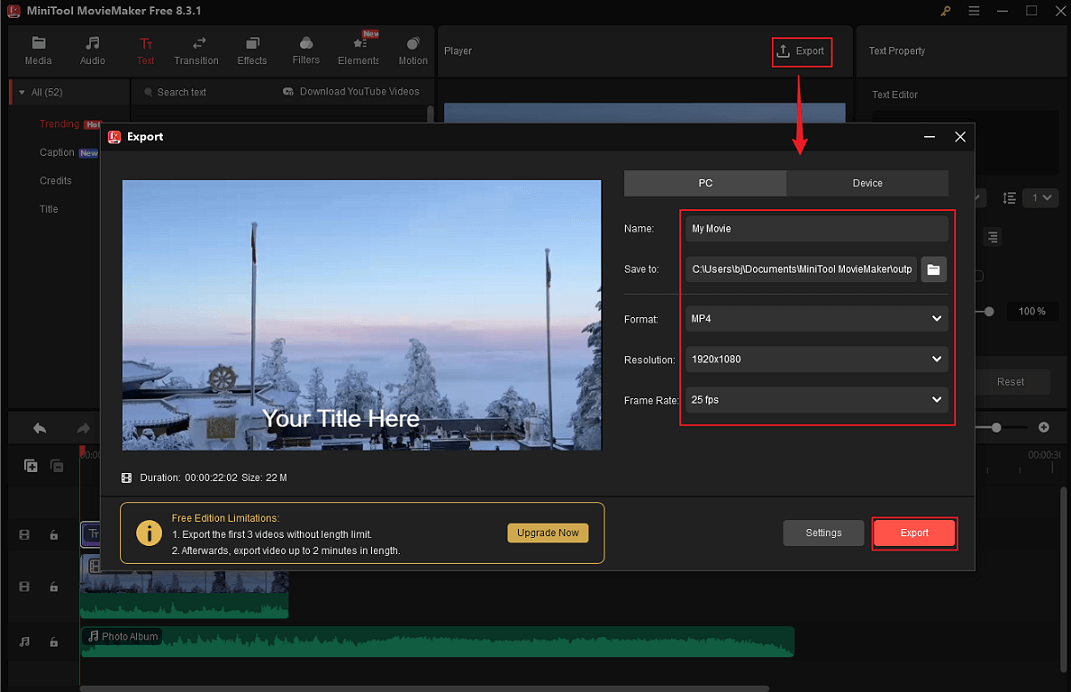Expand the Frame Rate dropdown at 25 fps

(x=816, y=399)
